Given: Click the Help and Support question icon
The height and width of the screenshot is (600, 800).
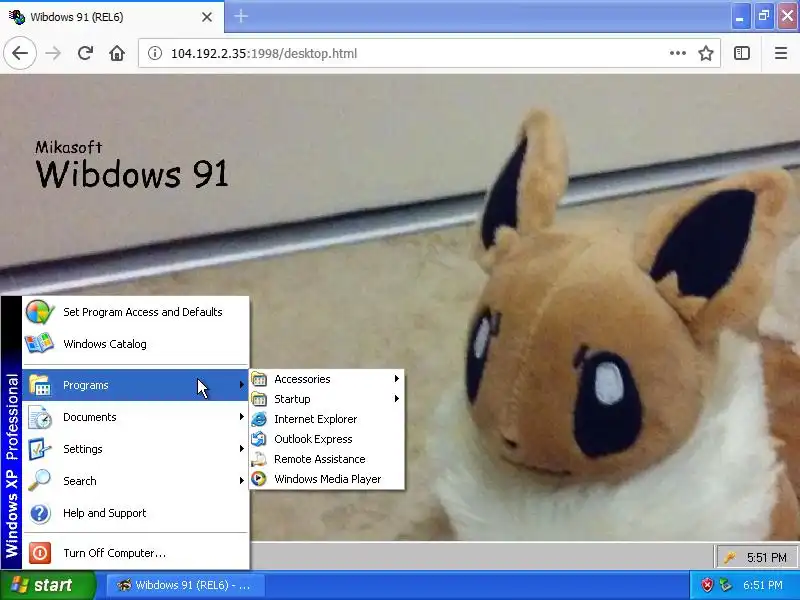Looking at the screenshot, I should click(x=39, y=513).
